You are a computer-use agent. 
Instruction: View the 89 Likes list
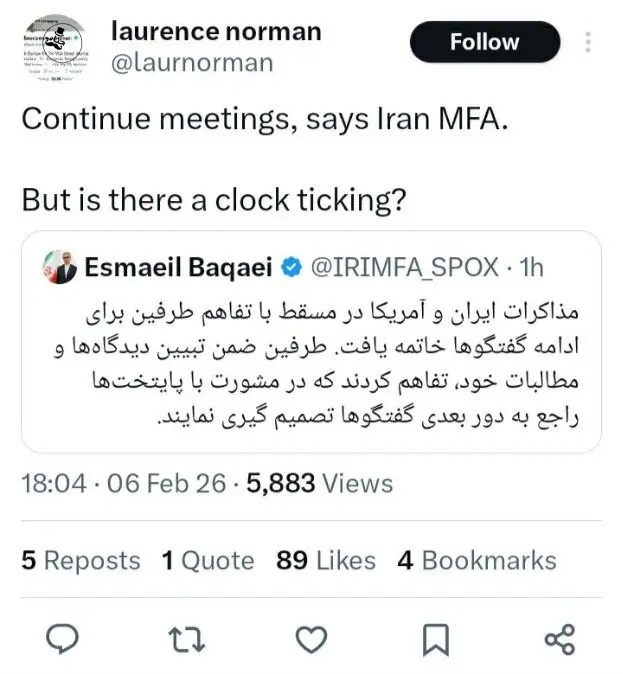coord(326,561)
